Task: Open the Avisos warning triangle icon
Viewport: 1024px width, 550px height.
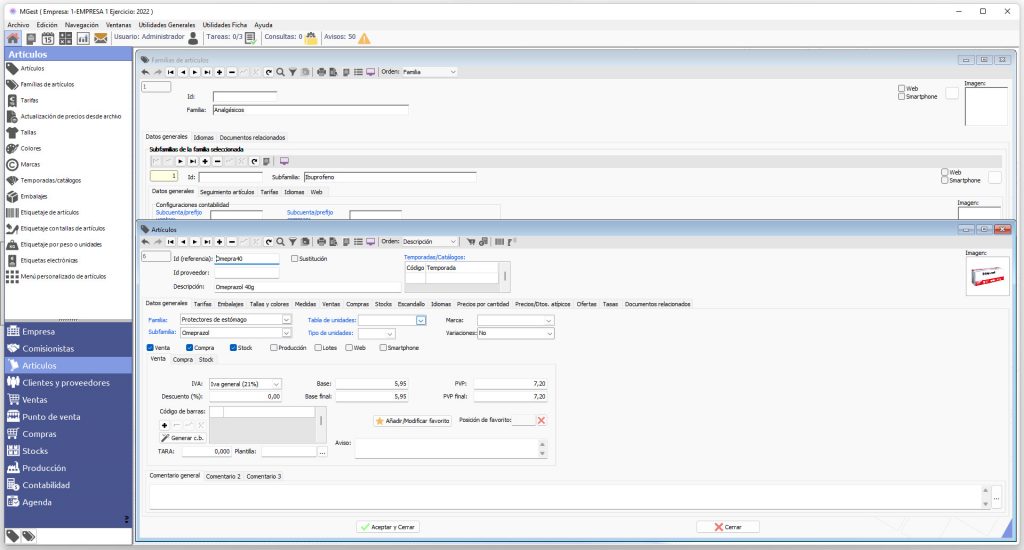Action: (x=364, y=38)
